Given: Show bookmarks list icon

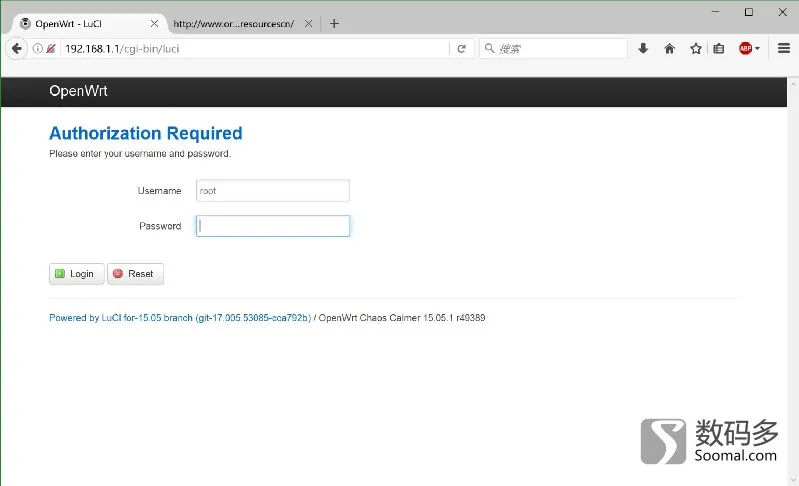Looking at the screenshot, I should (x=718, y=48).
